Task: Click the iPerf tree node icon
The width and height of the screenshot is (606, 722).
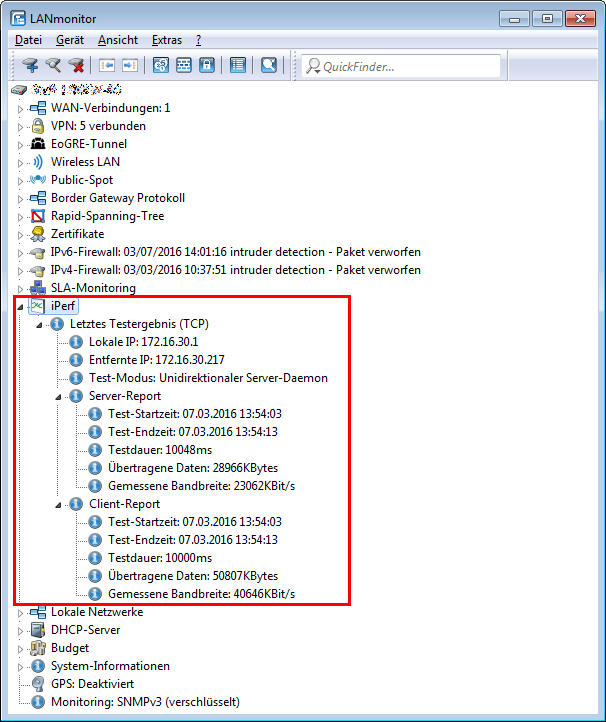Action: point(37,306)
